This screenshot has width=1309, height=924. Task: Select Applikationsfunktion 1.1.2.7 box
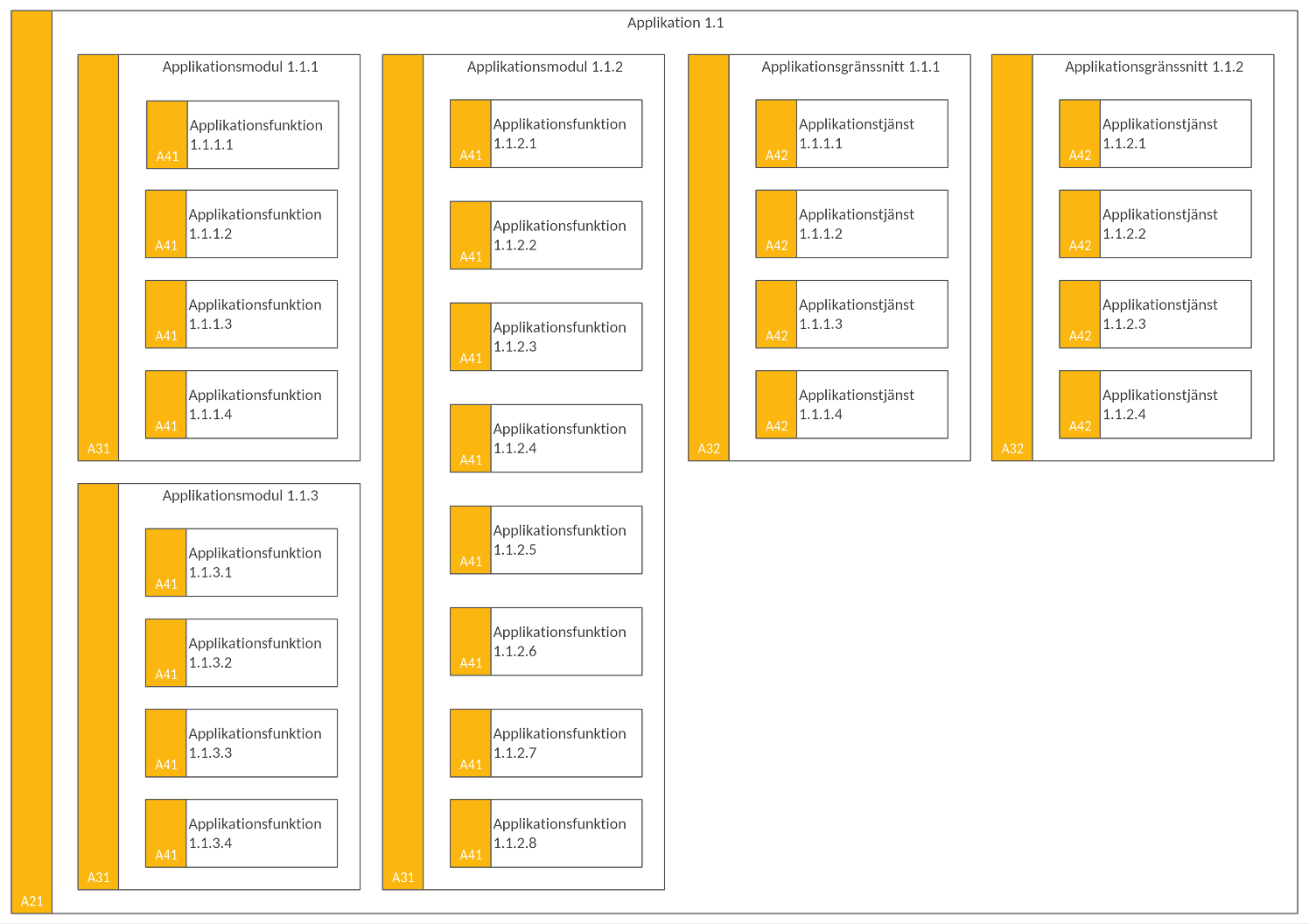[546, 743]
